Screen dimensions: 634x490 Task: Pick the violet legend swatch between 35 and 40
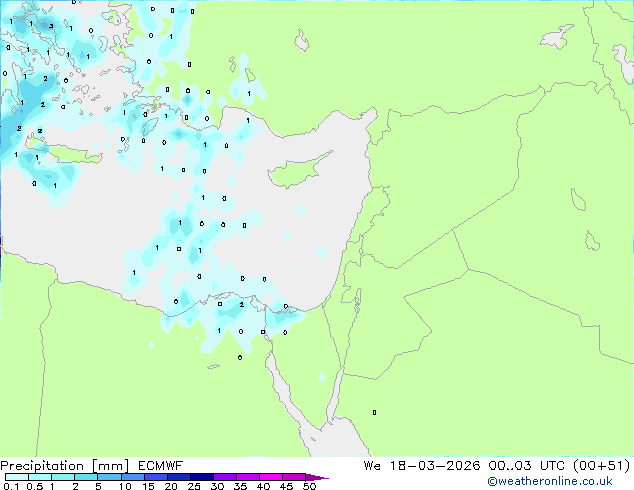(248, 477)
